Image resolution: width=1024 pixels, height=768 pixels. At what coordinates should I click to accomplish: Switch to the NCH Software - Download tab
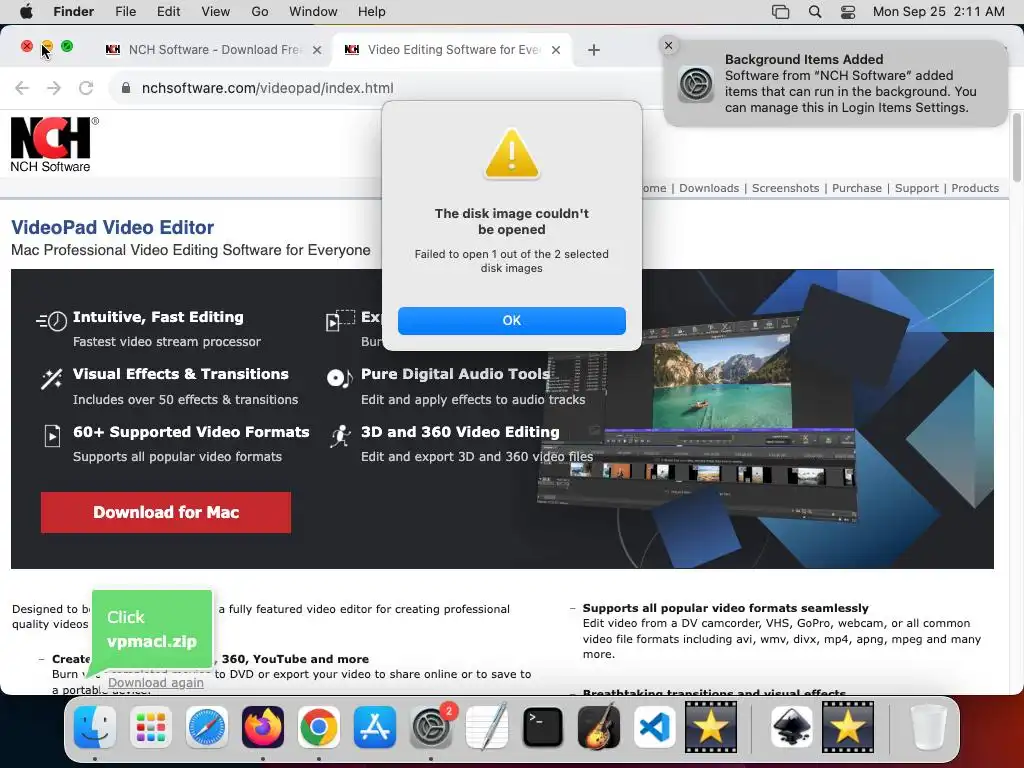click(x=214, y=50)
